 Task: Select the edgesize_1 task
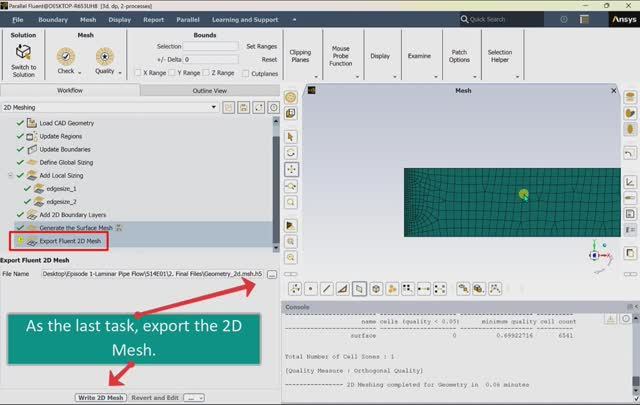tap(61, 189)
